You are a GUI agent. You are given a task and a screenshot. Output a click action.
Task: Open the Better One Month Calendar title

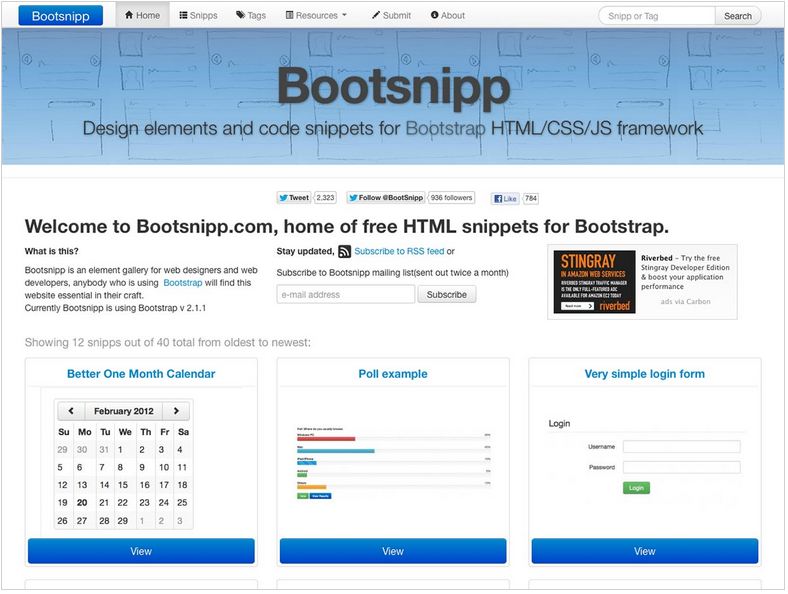(x=141, y=374)
